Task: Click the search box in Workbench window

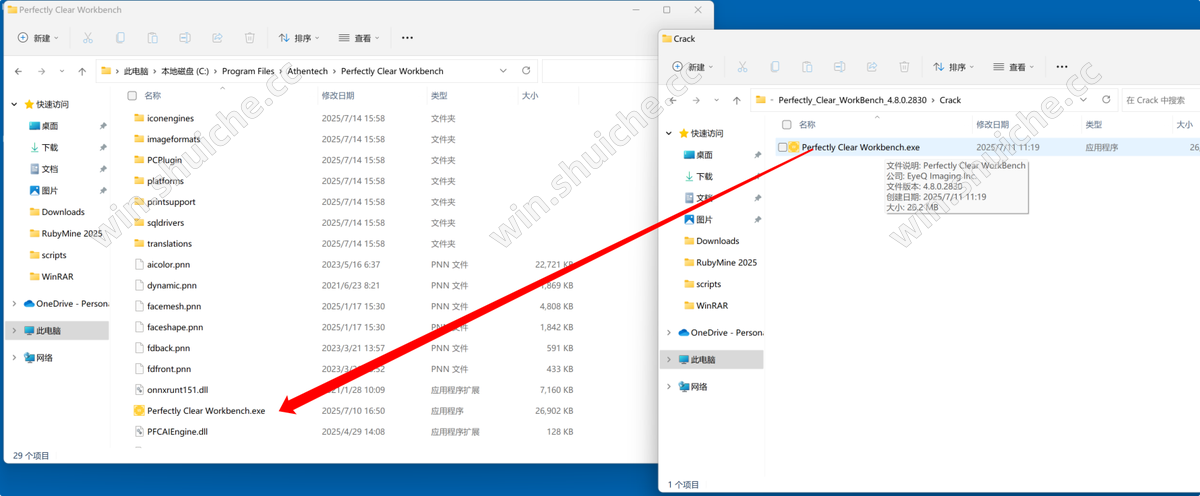Action: pos(600,71)
